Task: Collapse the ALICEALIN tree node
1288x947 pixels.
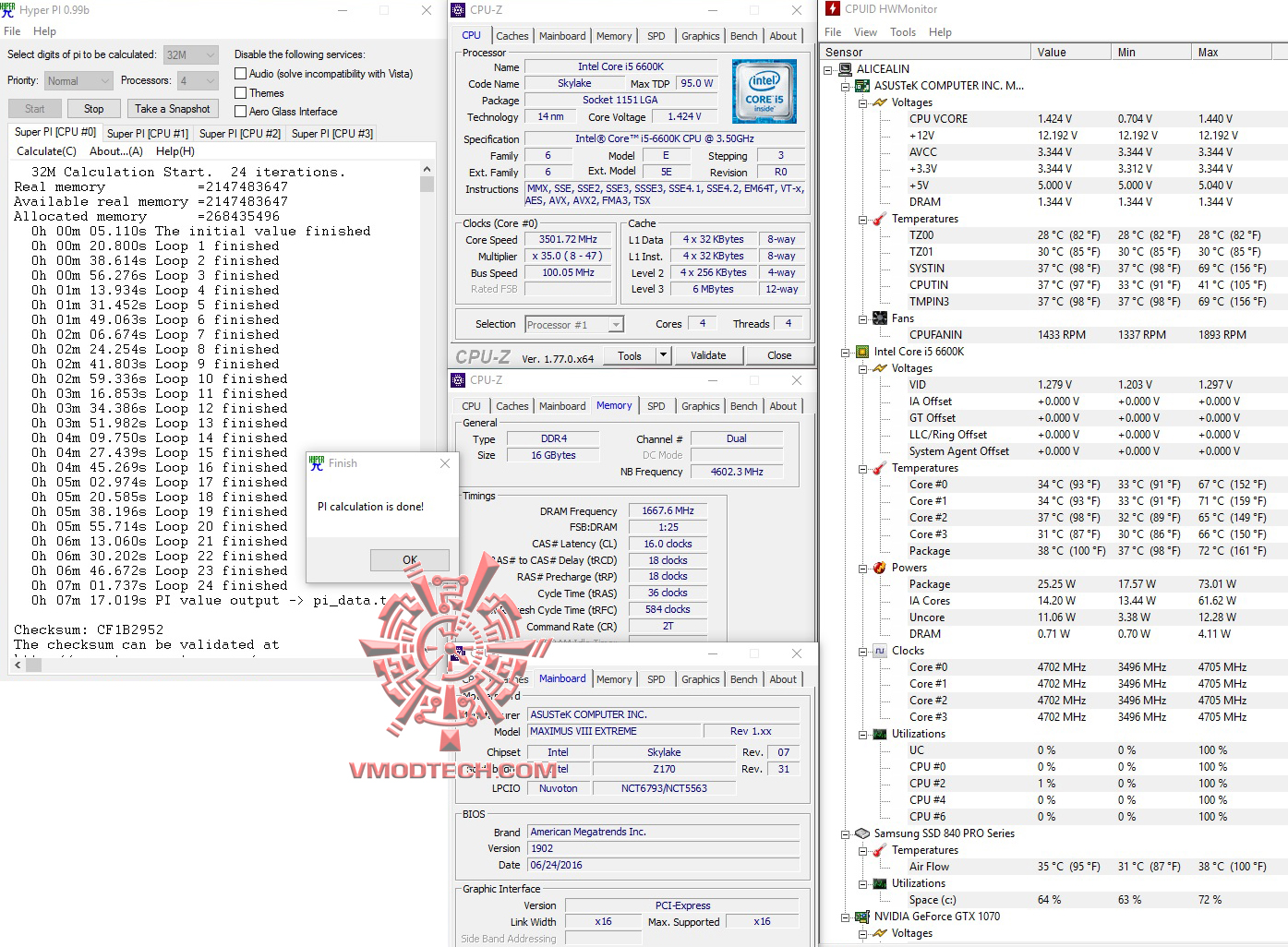Action: tap(828, 69)
